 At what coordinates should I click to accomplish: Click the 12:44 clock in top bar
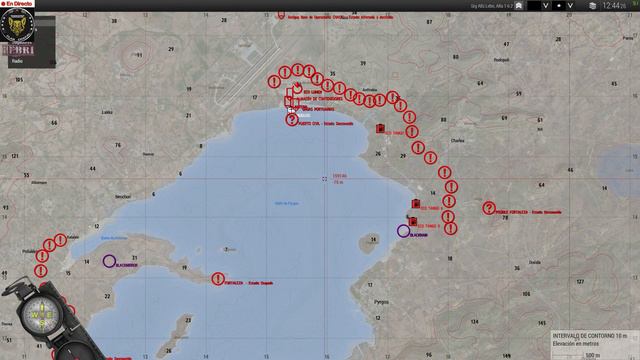[x=614, y=6]
